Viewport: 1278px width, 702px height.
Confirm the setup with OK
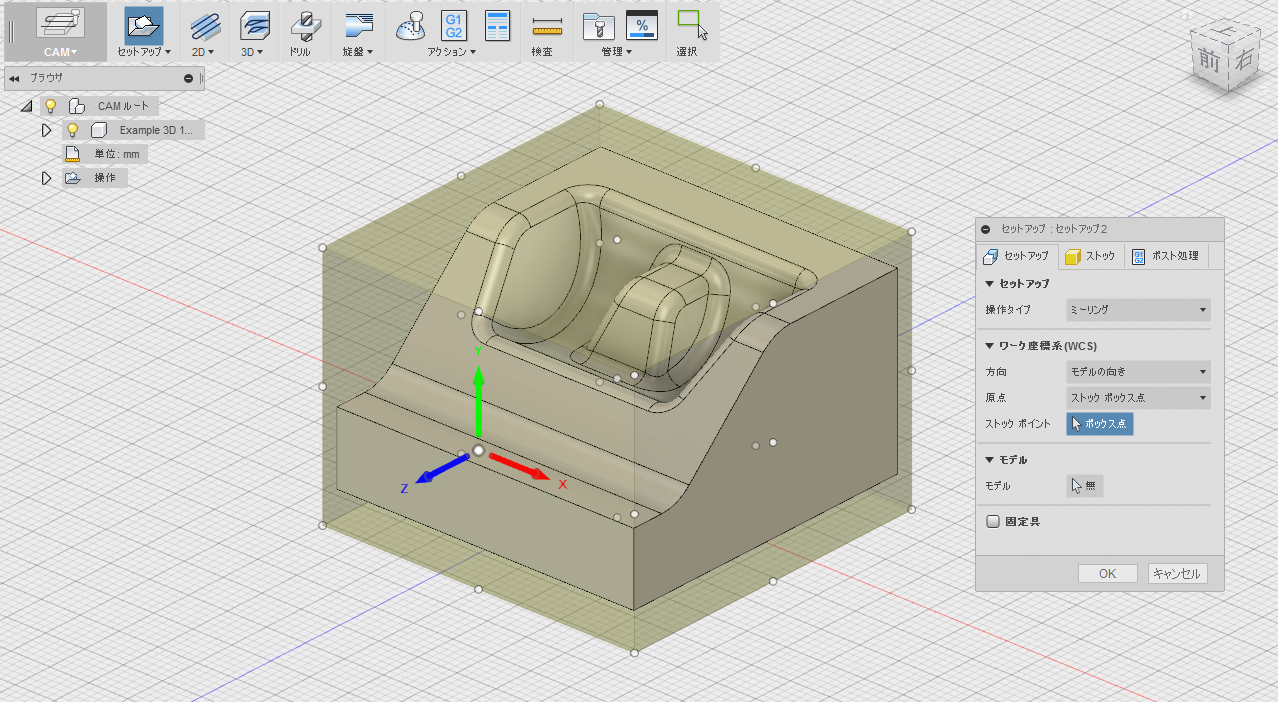coord(1107,573)
